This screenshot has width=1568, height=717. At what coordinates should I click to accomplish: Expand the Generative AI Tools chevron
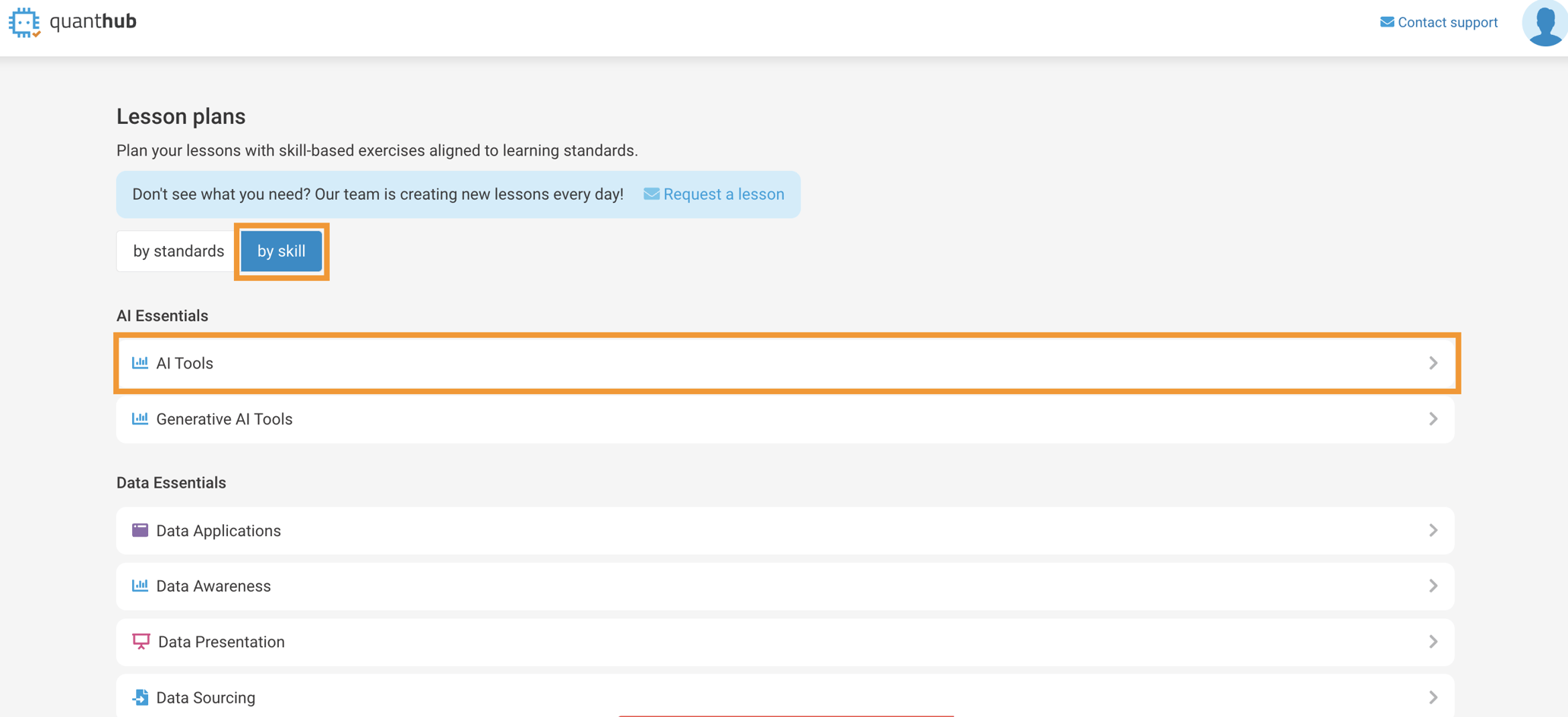pos(1433,419)
